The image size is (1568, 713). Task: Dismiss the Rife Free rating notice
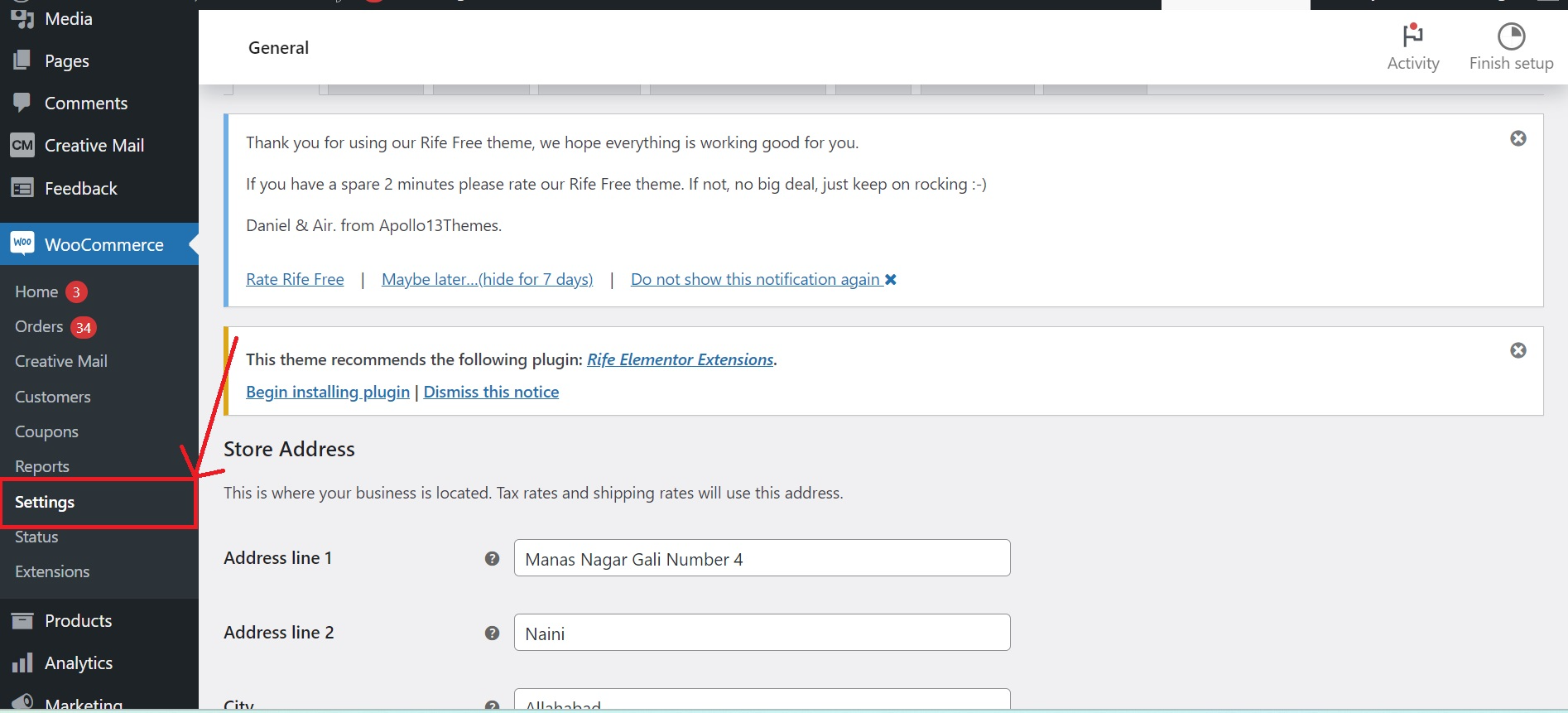click(1517, 138)
